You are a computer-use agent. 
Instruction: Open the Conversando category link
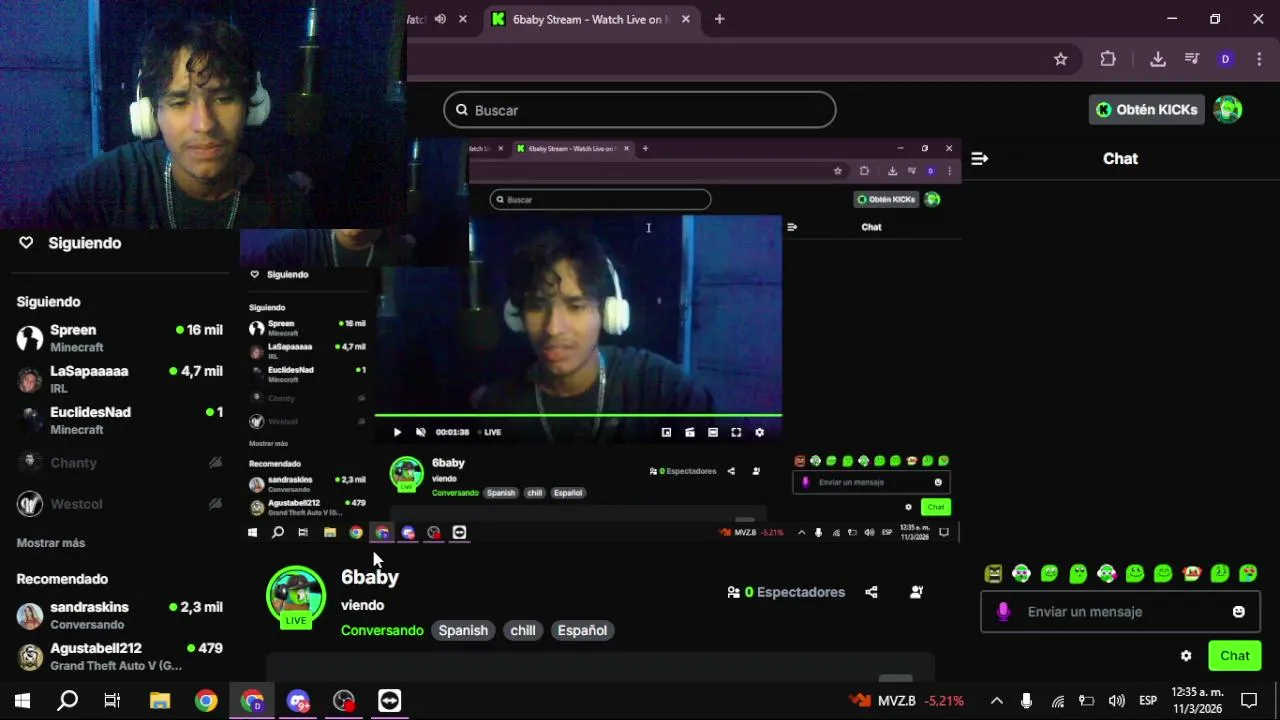382,630
